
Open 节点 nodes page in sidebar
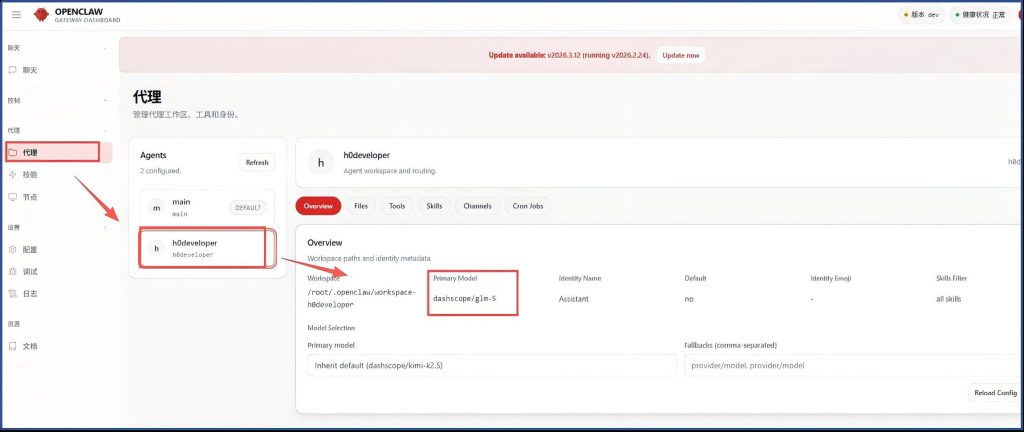(x=30, y=197)
